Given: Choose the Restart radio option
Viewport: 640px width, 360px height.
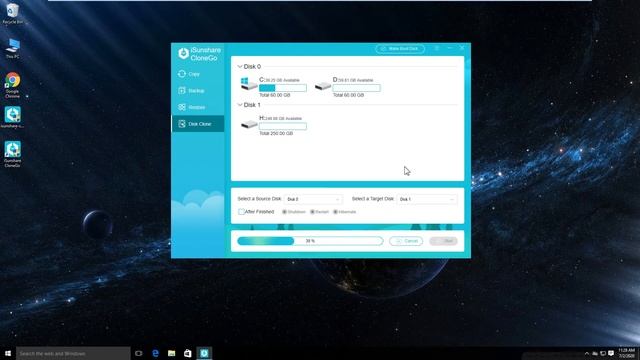Looking at the screenshot, I should pos(312,212).
